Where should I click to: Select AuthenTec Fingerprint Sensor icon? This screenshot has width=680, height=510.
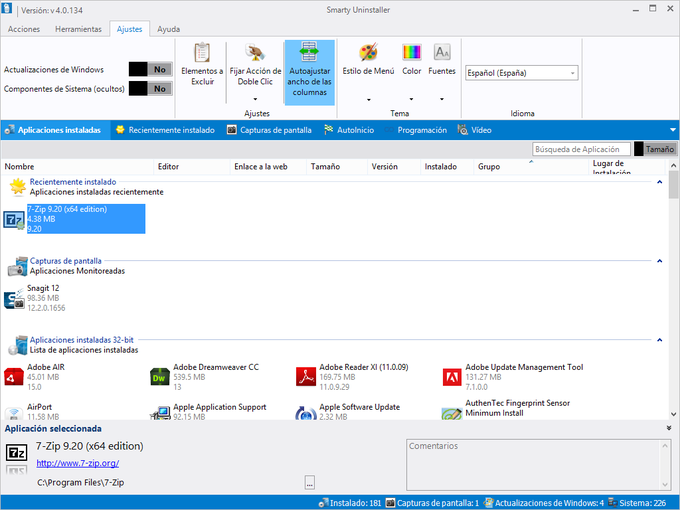pyautogui.click(x=452, y=414)
